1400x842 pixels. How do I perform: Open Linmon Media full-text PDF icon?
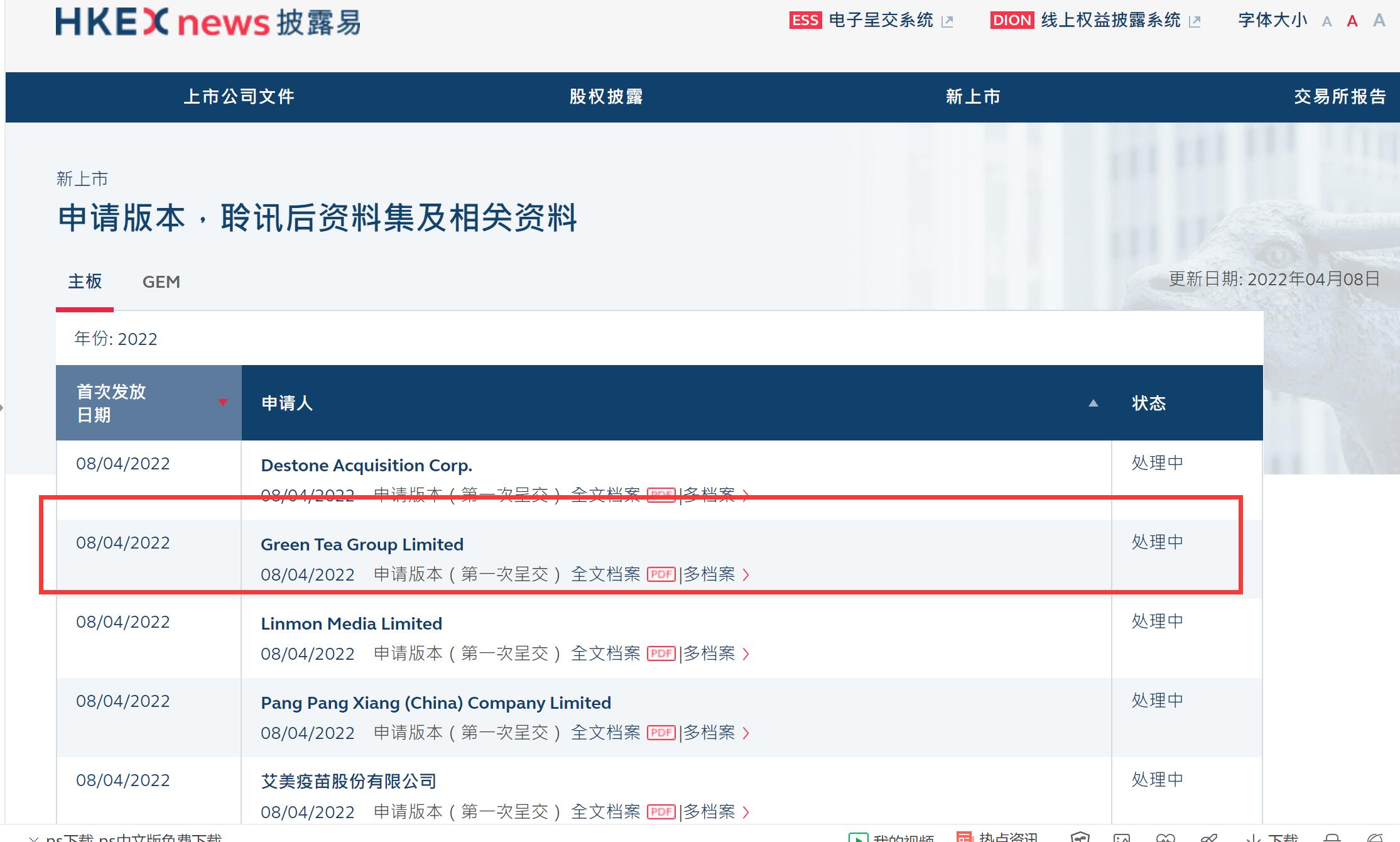[x=661, y=653]
